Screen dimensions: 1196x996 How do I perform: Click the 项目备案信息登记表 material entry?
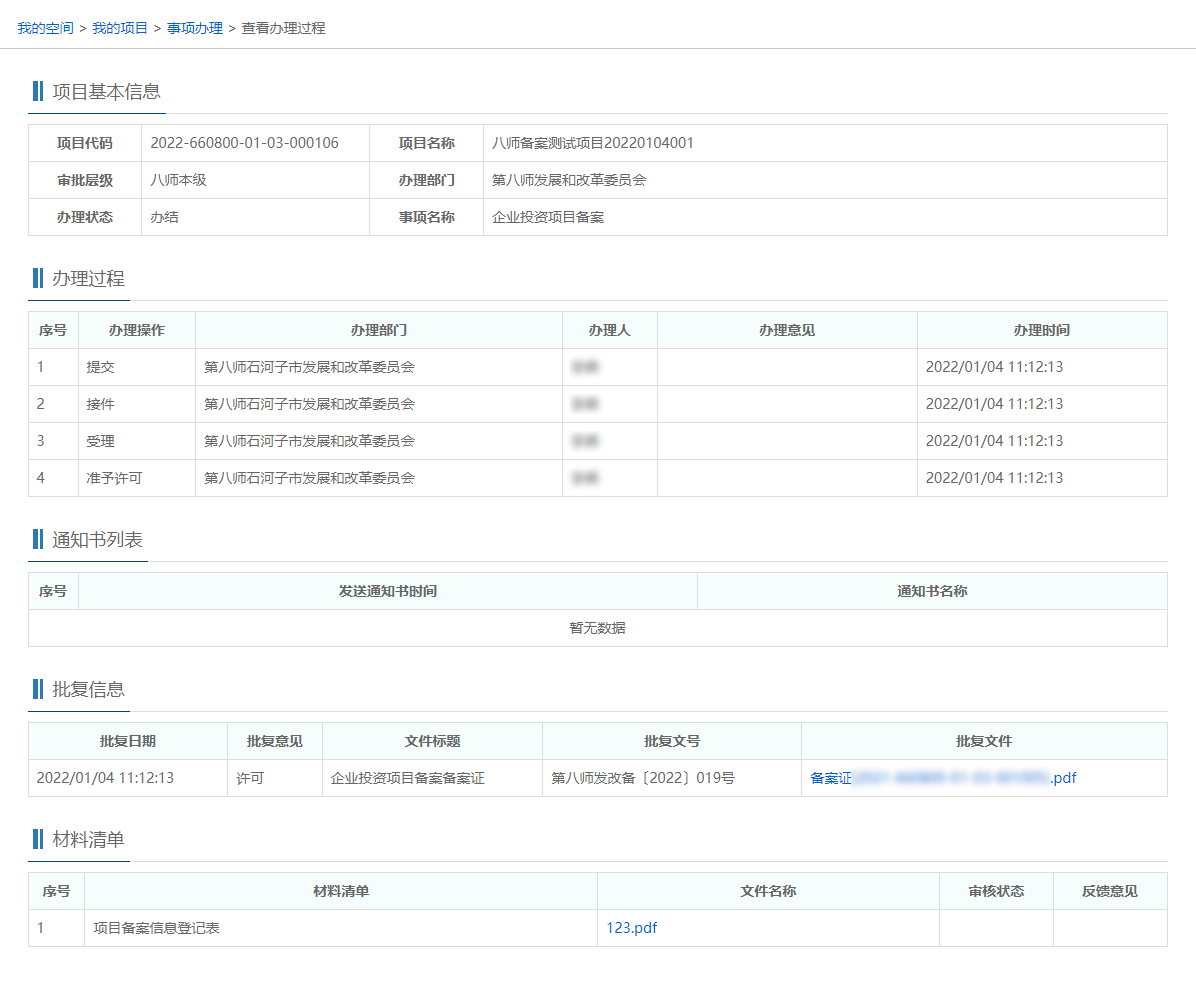pos(156,928)
